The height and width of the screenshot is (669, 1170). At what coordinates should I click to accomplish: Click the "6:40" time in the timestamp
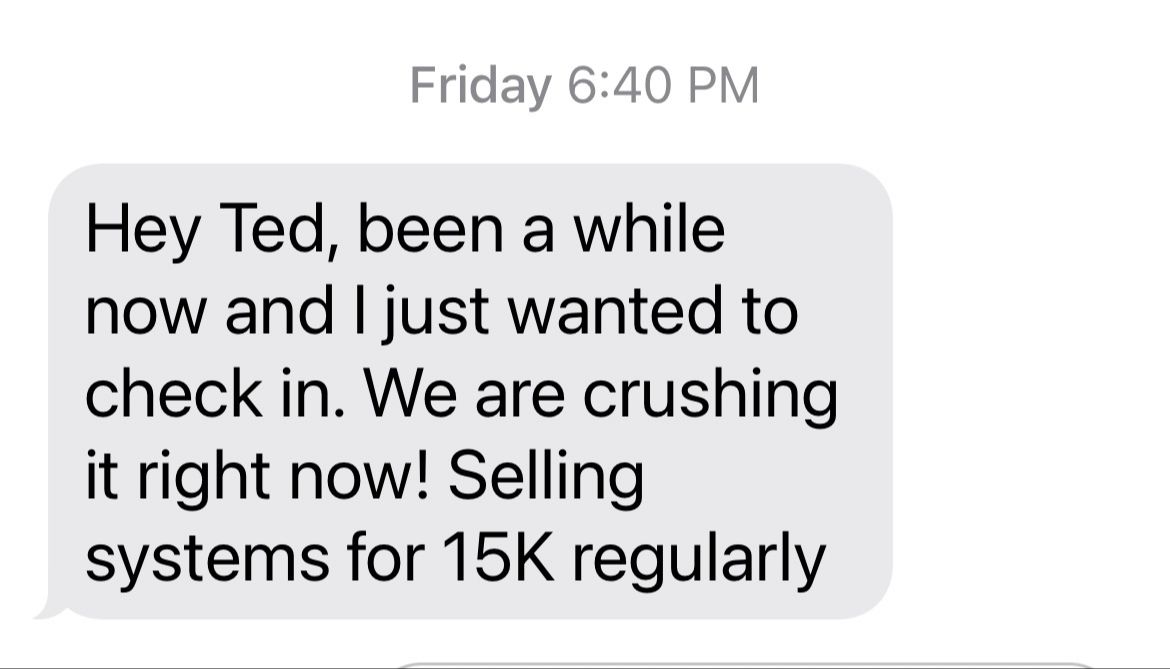coord(617,86)
